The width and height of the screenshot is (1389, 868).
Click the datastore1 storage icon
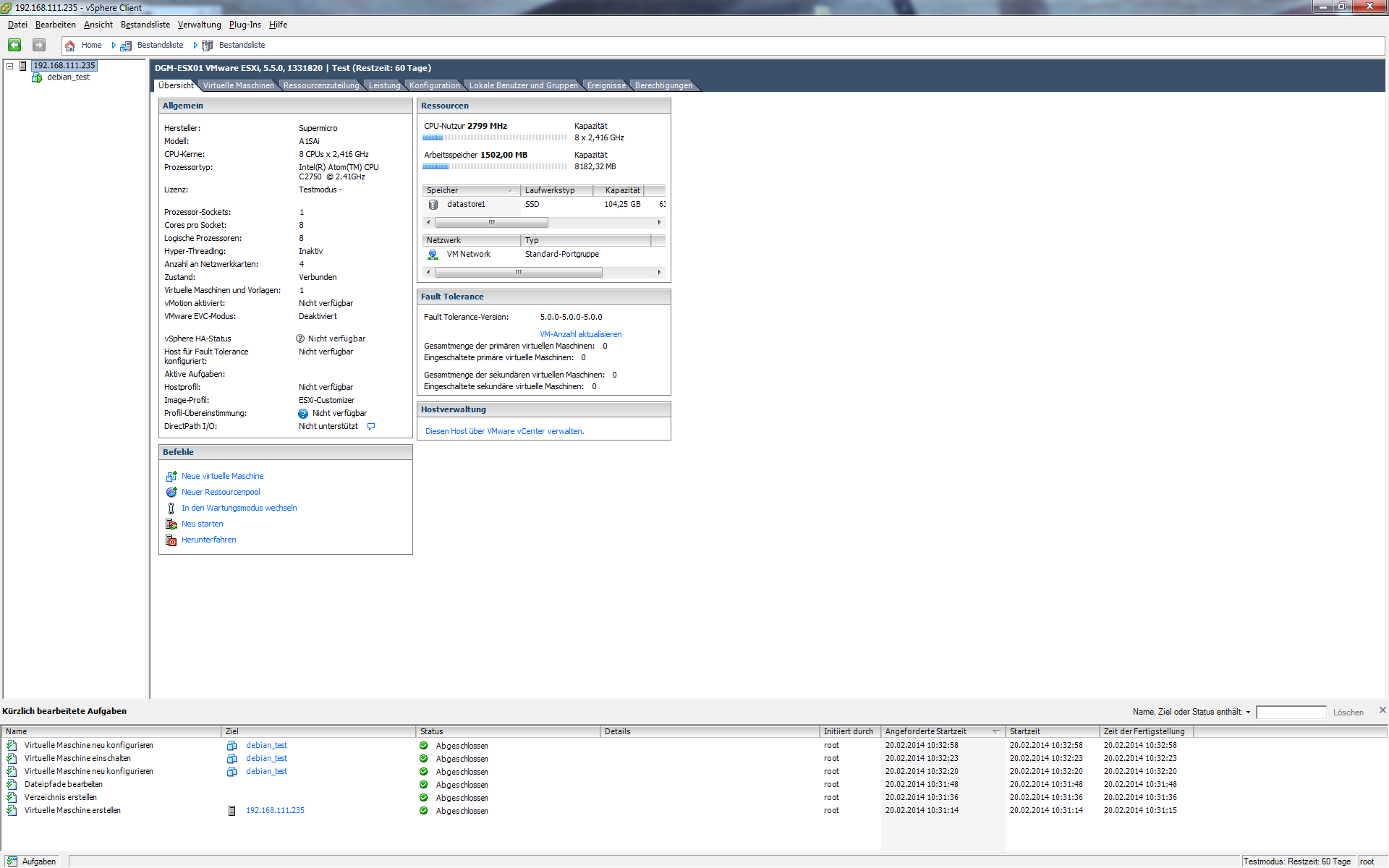(433, 205)
